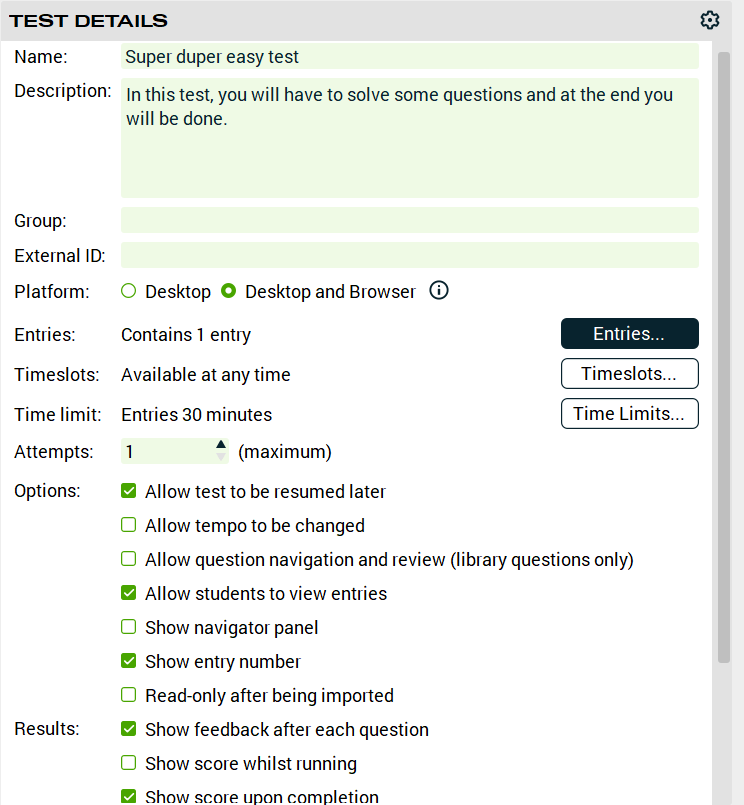744x805 pixels.
Task: Increase attempts with the up arrow
Action: pyautogui.click(x=221, y=445)
